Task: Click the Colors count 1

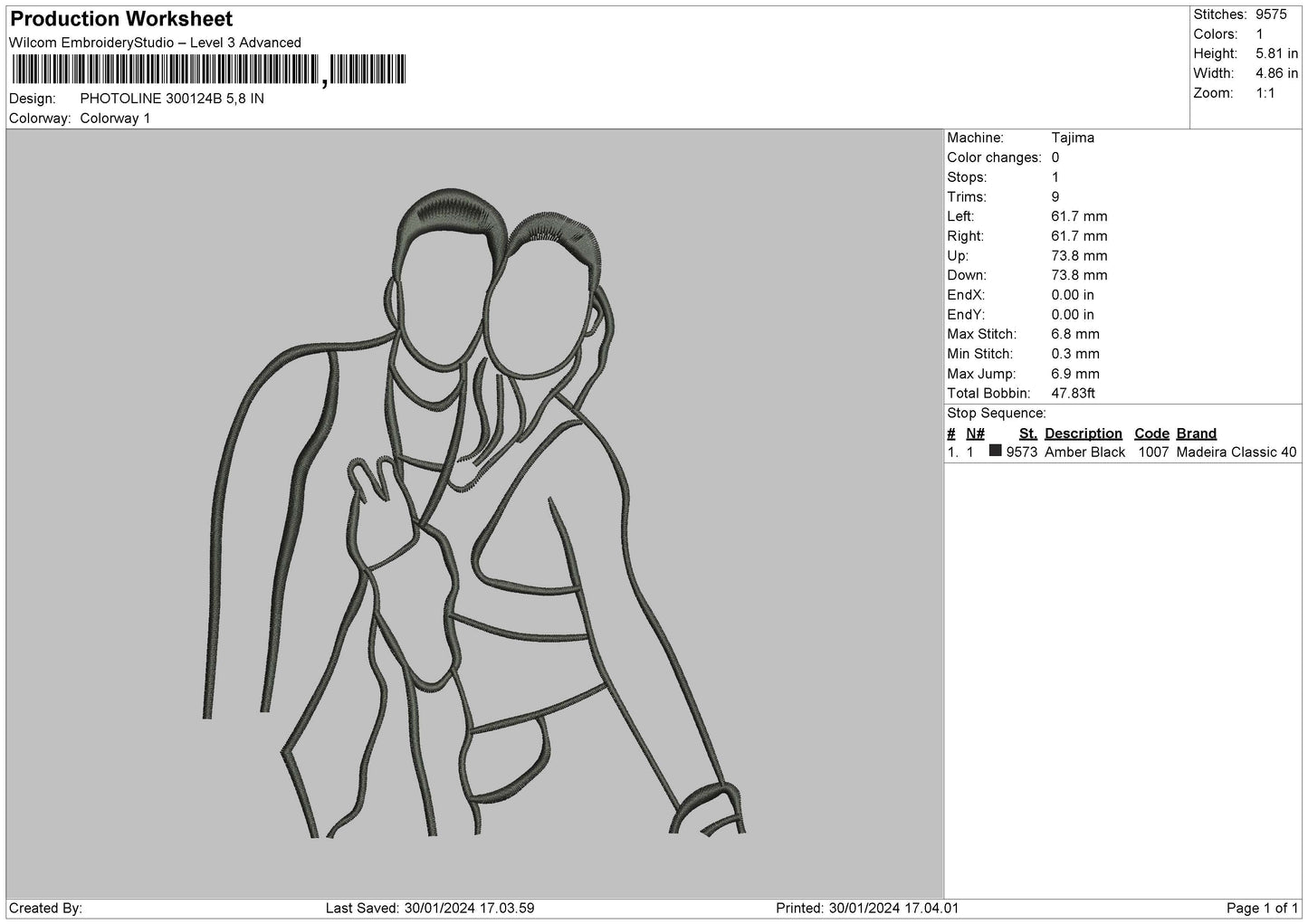Action: coord(1259,34)
